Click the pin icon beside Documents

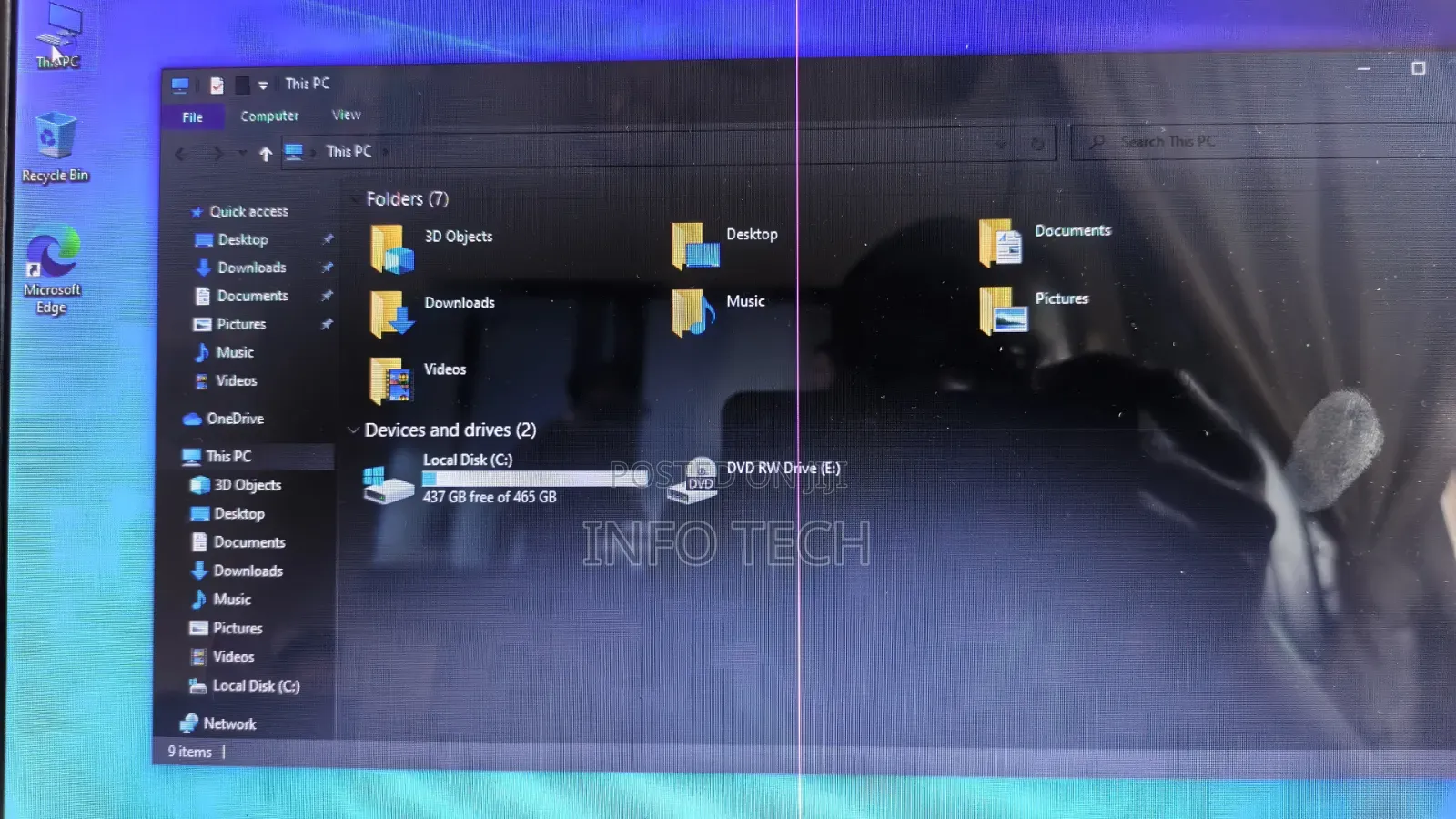[x=327, y=295]
